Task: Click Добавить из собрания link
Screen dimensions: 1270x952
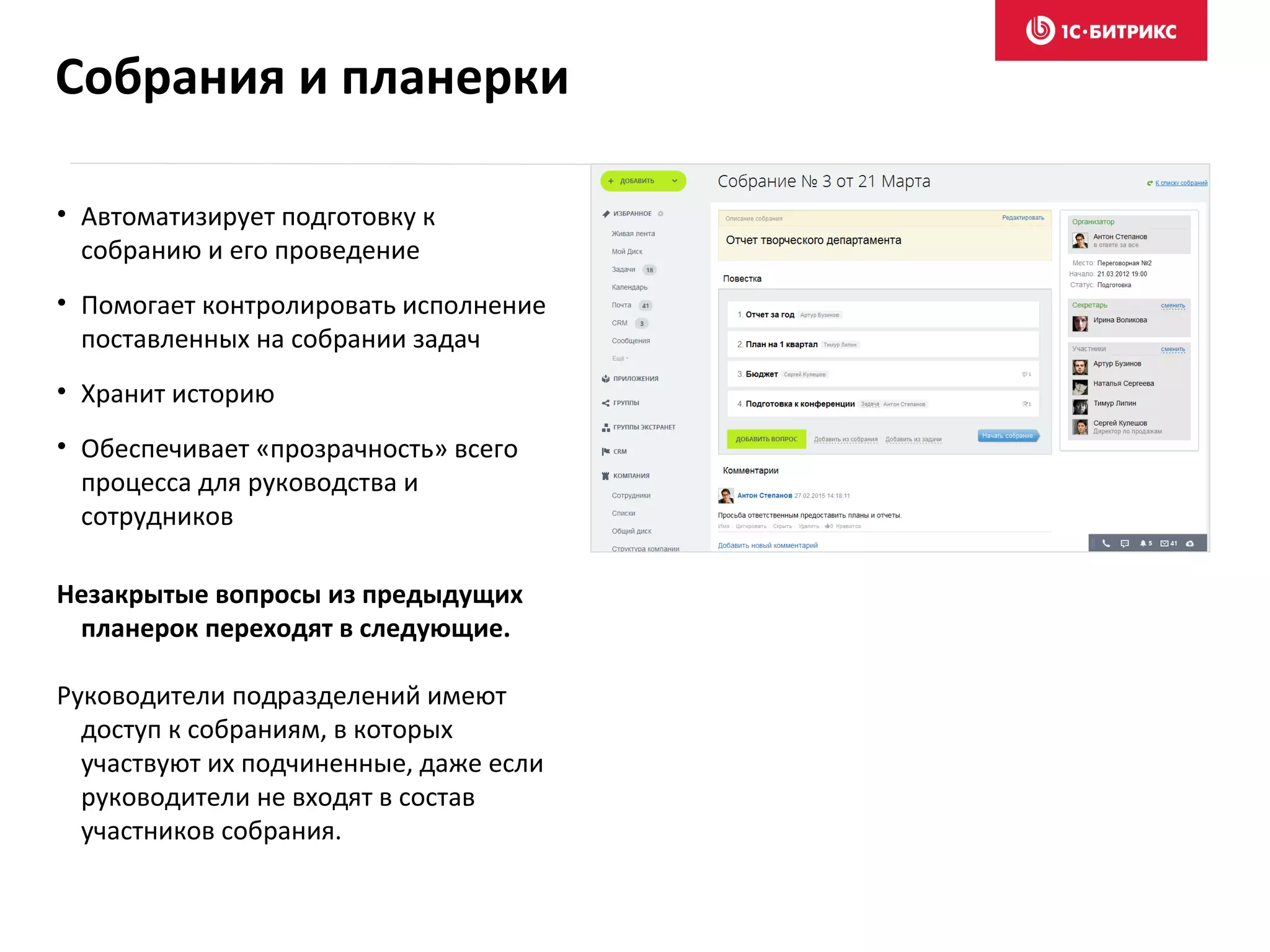Action: click(x=845, y=439)
